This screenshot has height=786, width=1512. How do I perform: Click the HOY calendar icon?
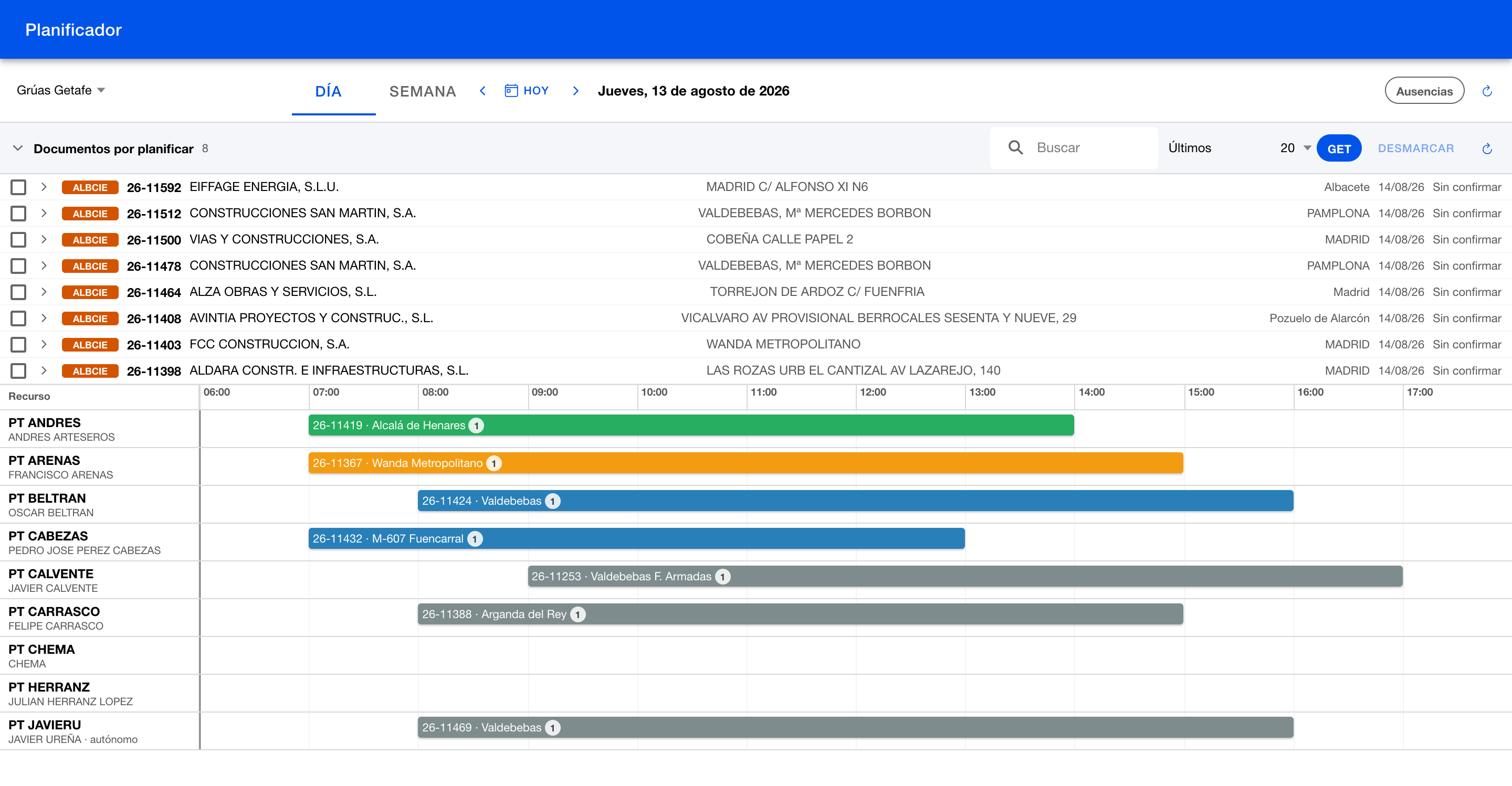(511, 90)
